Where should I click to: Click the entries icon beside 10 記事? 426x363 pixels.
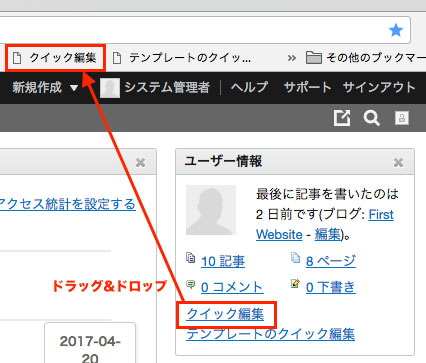pos(190,258)
